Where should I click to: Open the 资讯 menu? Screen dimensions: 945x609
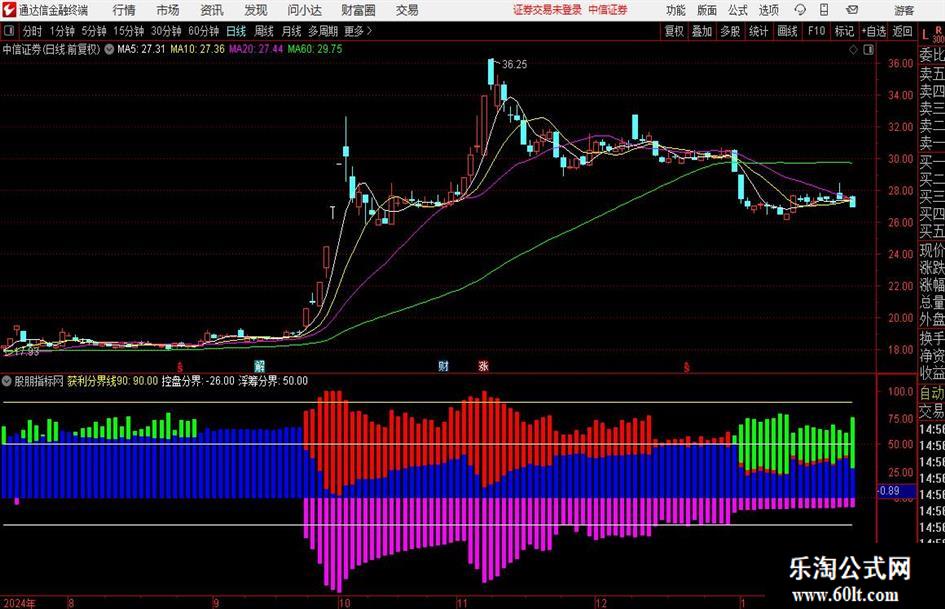[212, 10]
